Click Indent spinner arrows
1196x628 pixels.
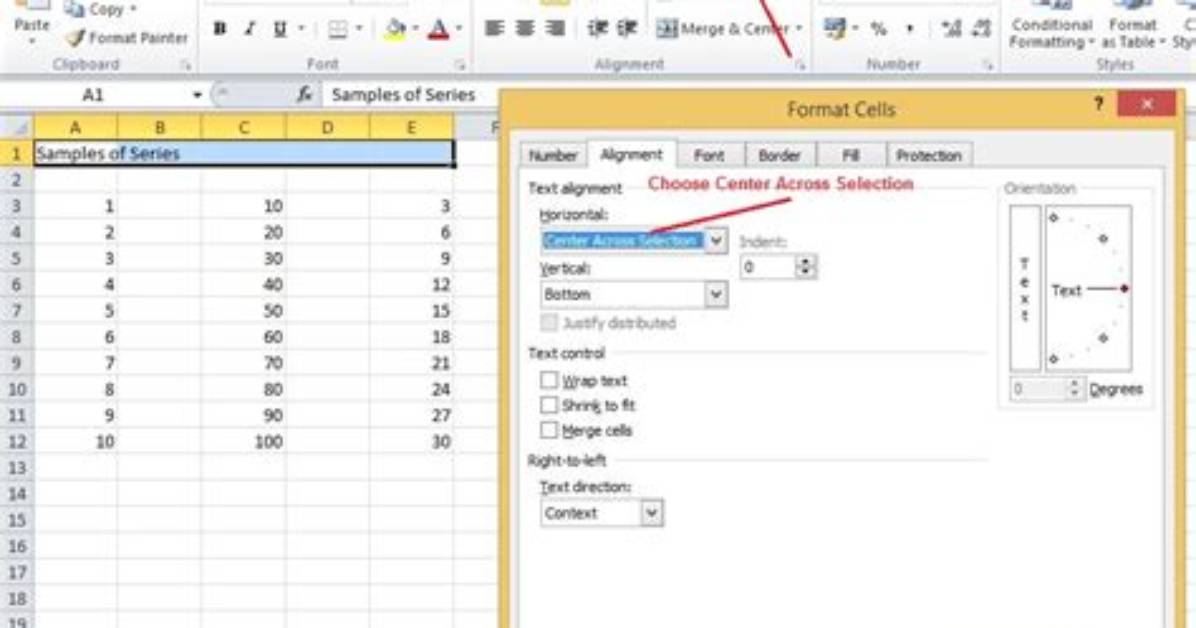point(805,267)
